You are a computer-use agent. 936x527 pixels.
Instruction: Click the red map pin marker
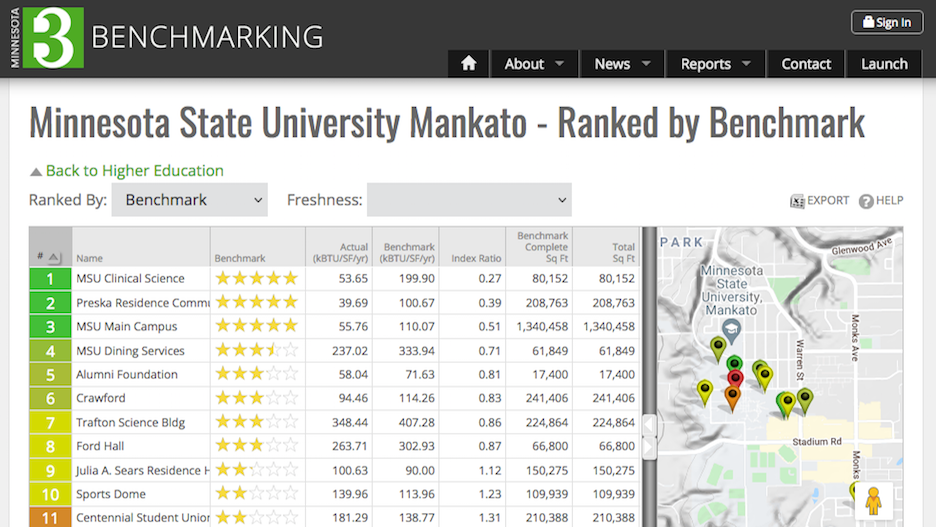[x=735, y=380]
